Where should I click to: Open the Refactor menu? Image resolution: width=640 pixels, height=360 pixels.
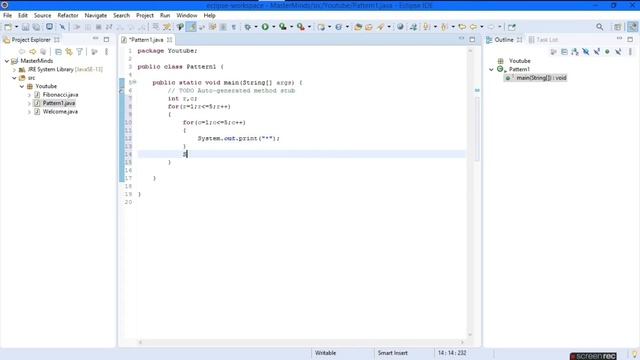point(68,16)
